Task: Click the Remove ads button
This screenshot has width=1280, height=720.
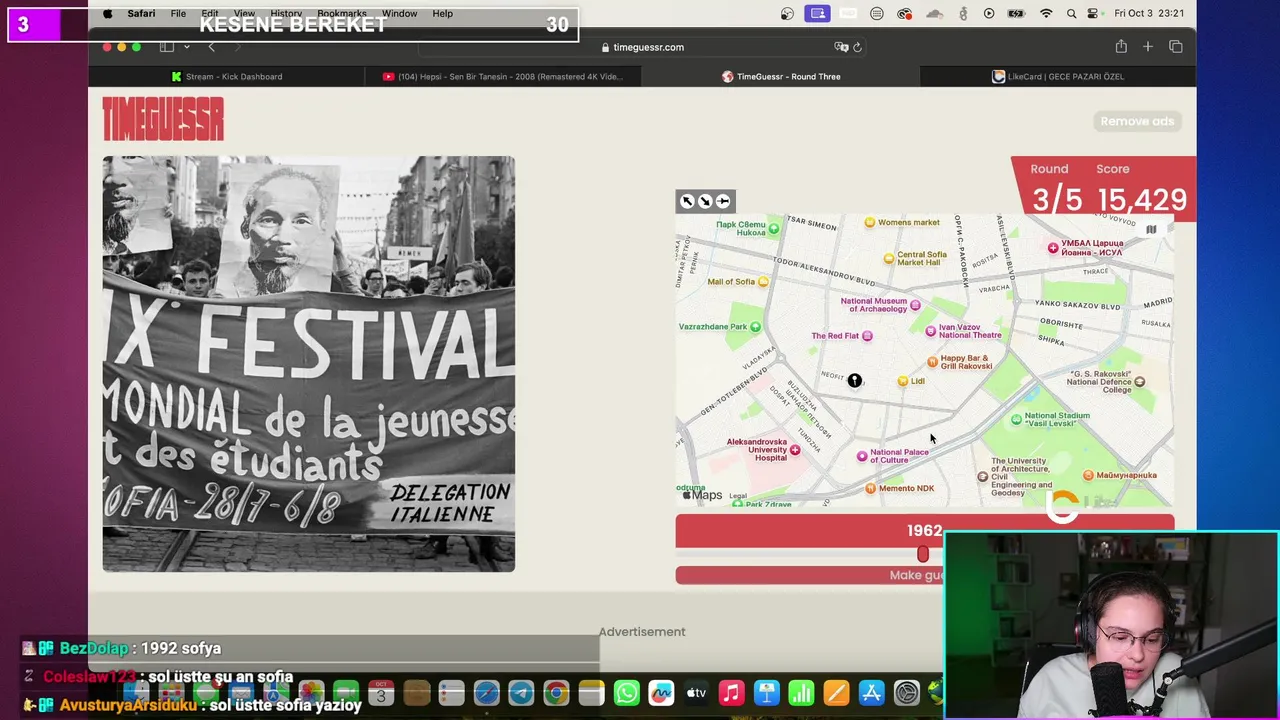Action: (1137, 121)
